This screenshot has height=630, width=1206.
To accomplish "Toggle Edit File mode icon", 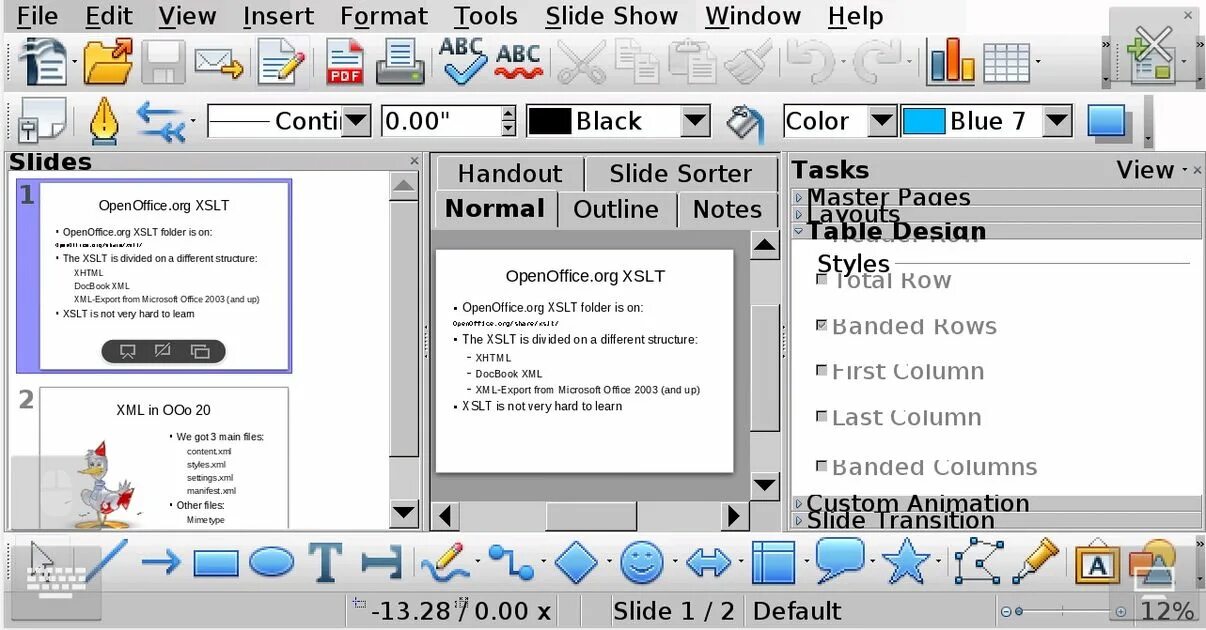I will click(x=283, y=63).
